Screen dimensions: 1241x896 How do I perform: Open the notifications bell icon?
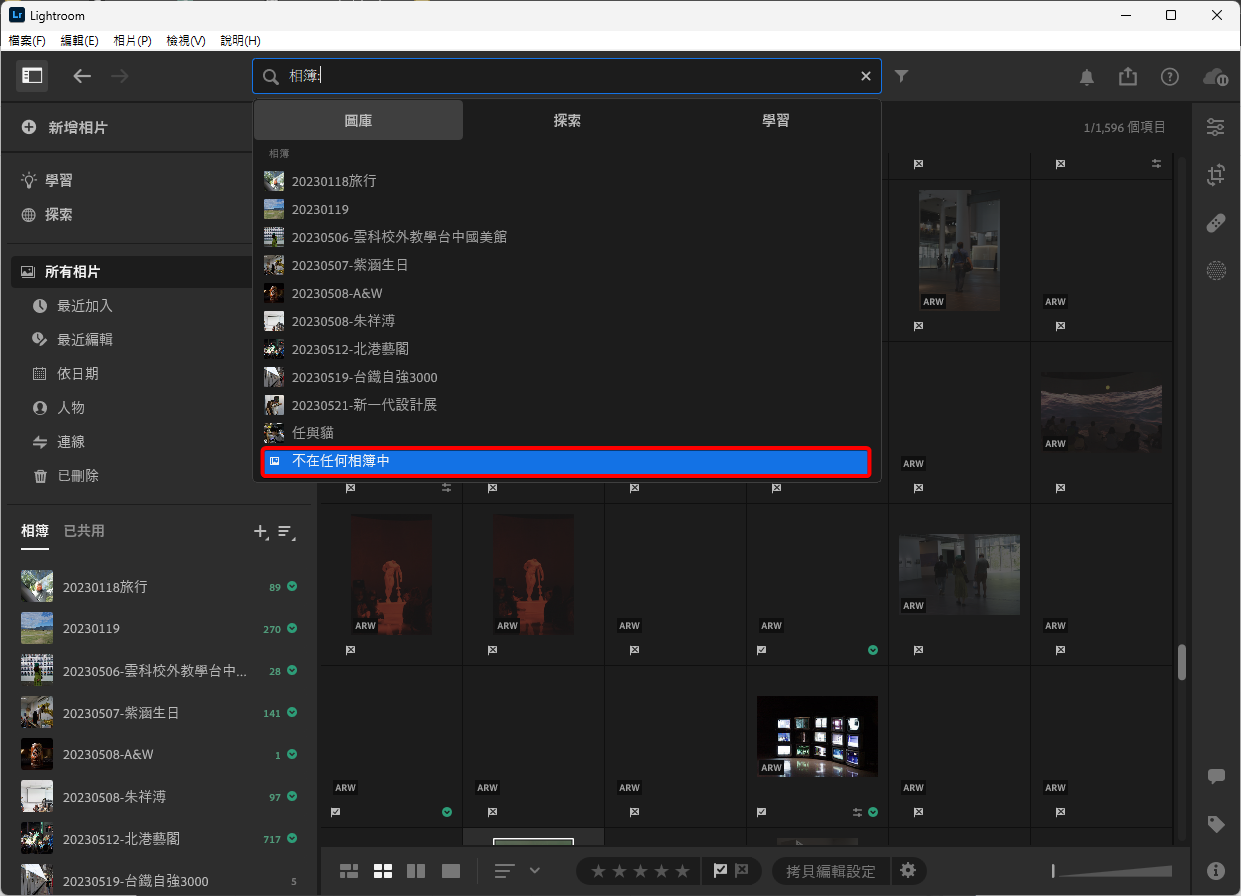click(x=1087, y=77)
